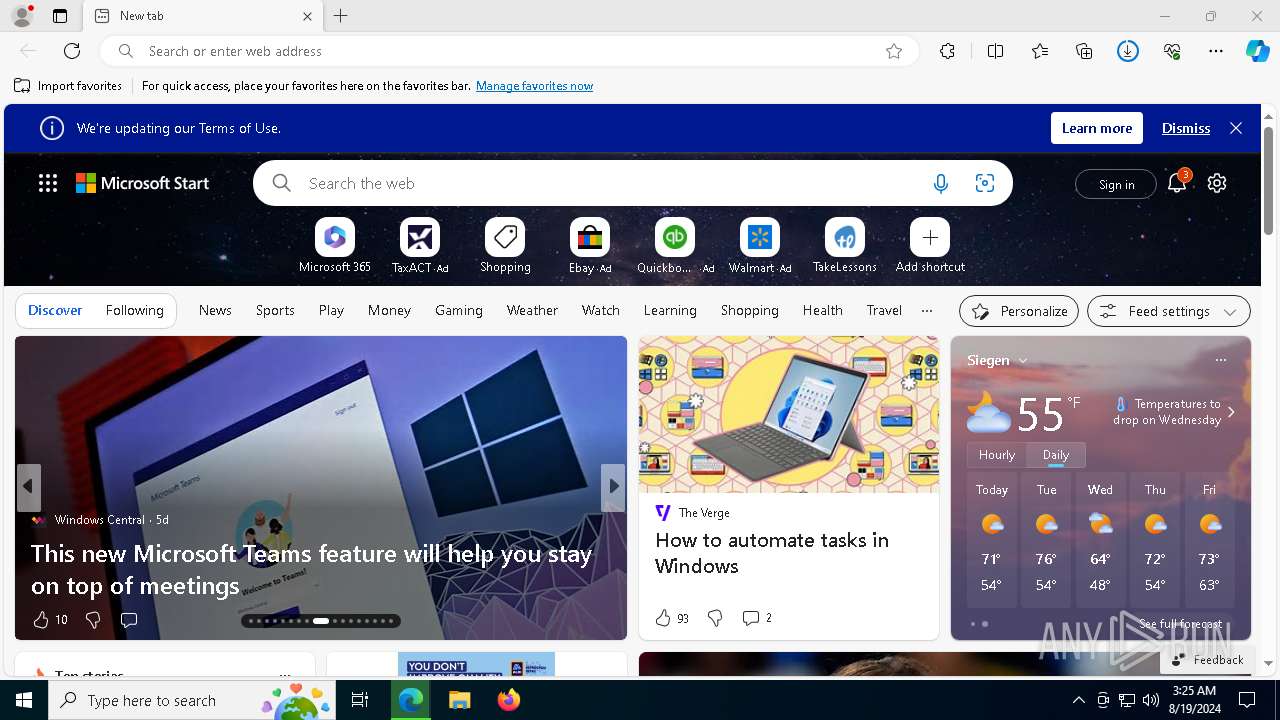Open page settings gear icon

pyautogui.click(x=1217, y=183)
